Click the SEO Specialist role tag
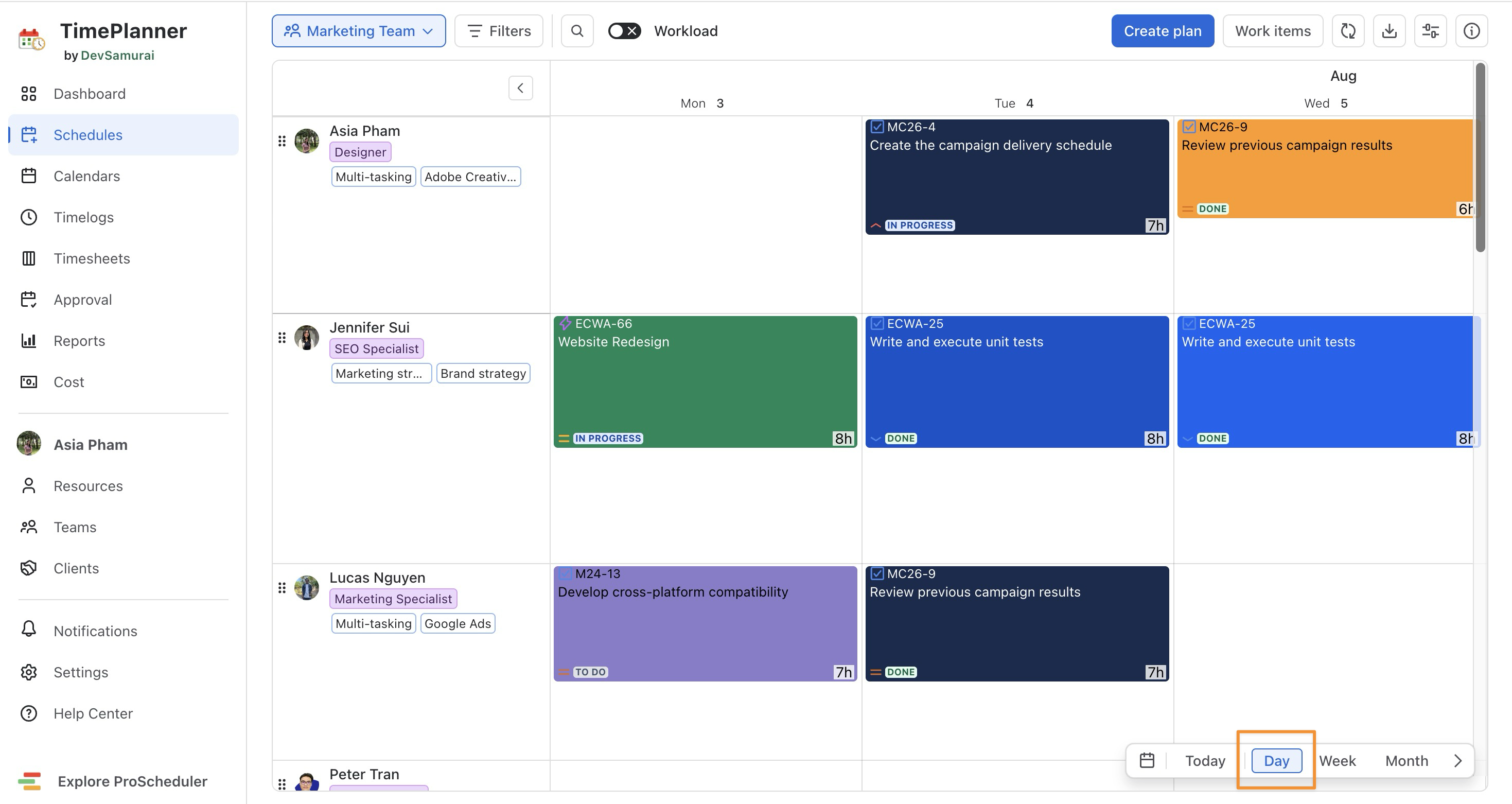Image resolution: width=1512 pixels, height=804 pixels. (x=376, y=348)
